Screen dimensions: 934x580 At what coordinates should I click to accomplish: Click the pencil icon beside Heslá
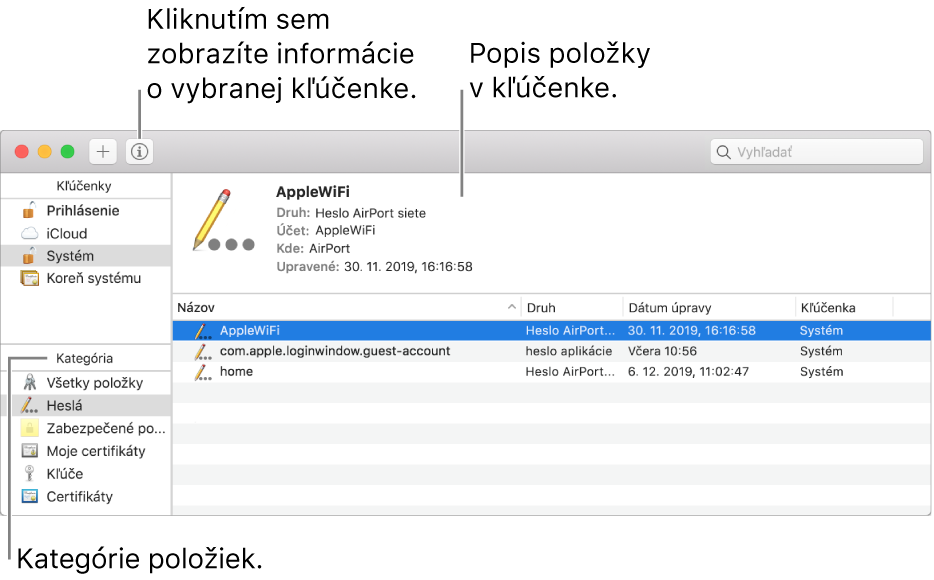pos(29,406)
